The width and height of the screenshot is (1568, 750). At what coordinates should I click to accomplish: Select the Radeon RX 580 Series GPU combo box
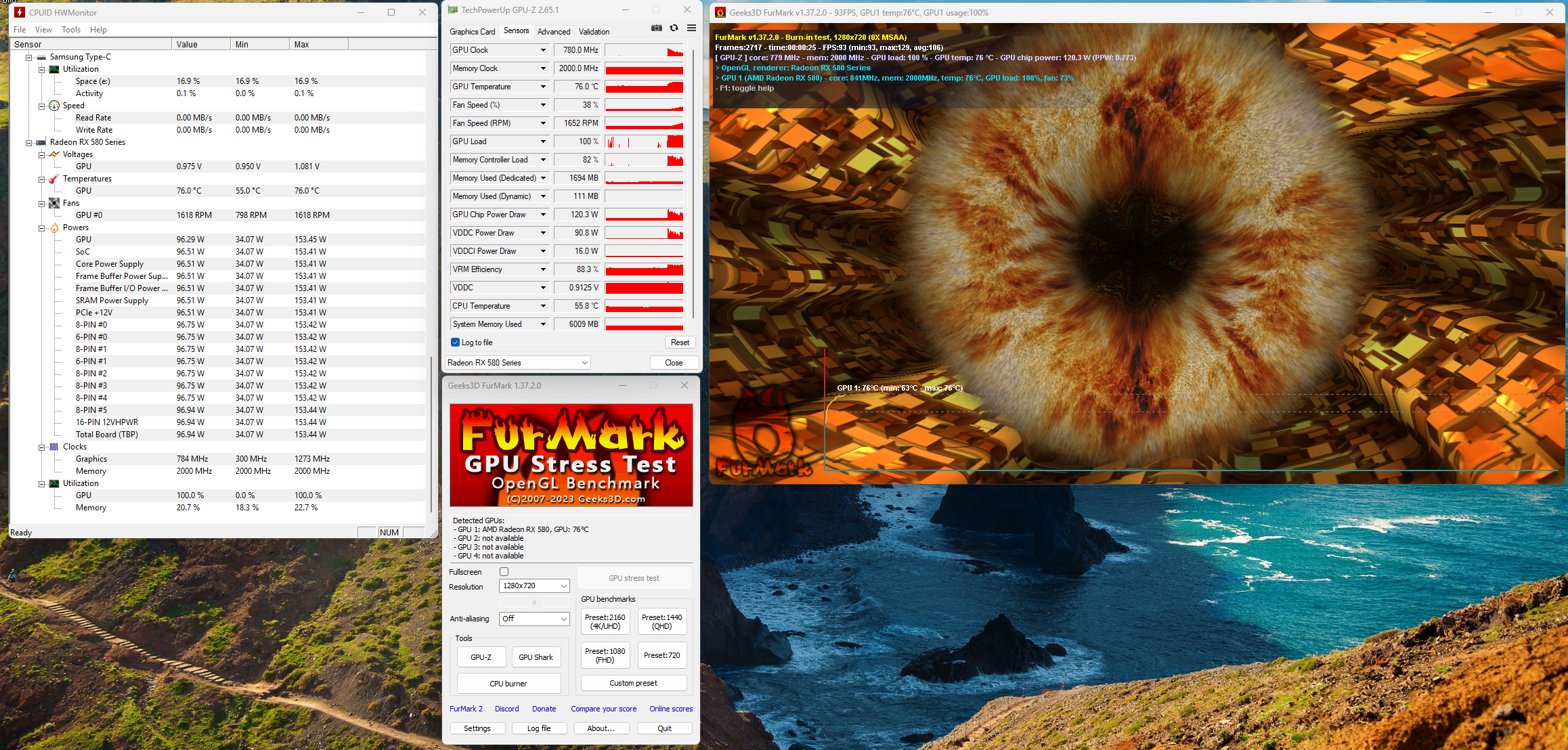coord(517,363)
